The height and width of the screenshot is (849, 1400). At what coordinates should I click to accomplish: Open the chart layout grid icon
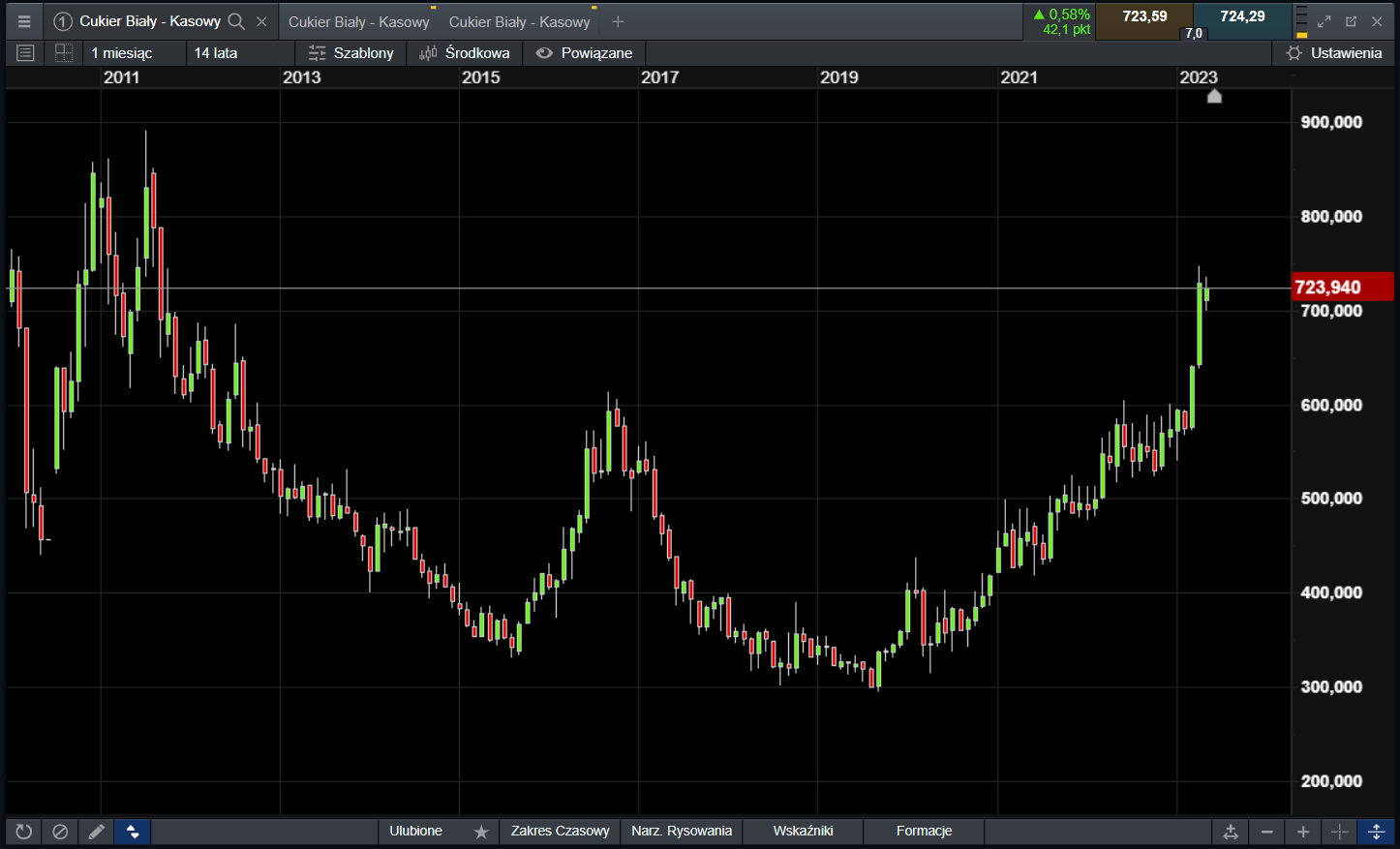(64, 53)
